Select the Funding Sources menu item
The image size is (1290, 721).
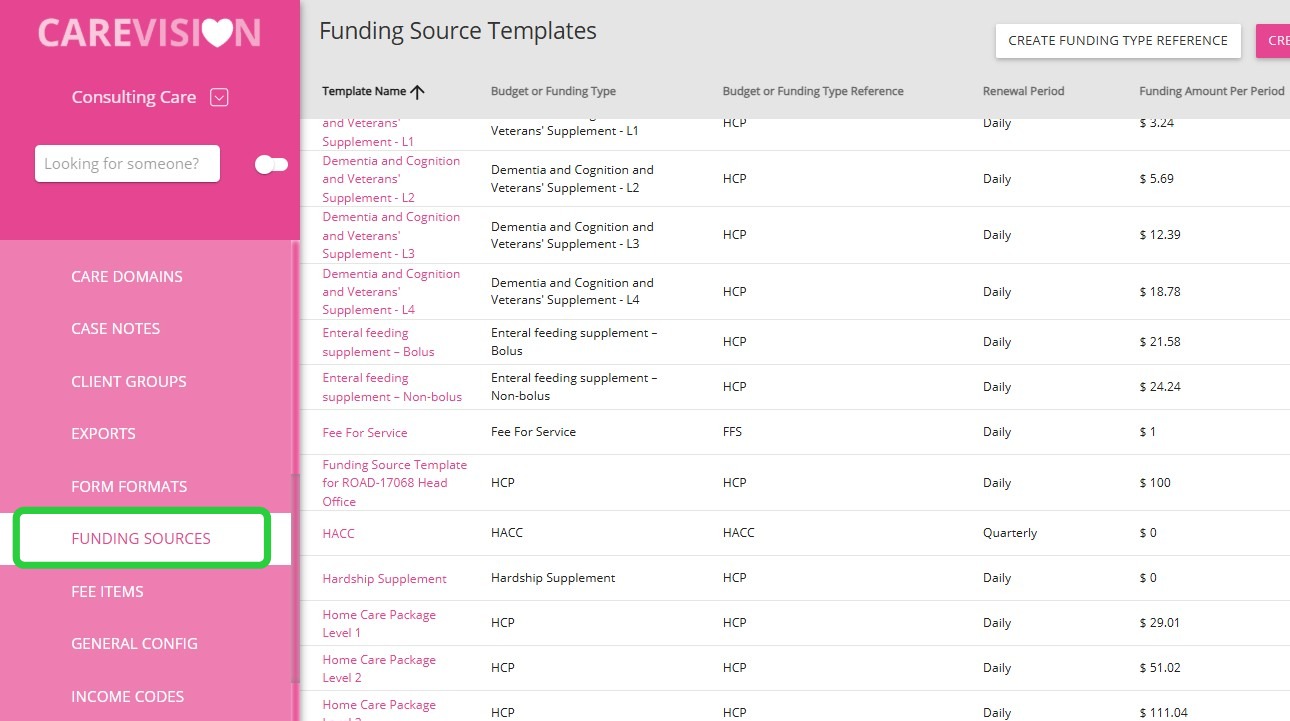click(x=141, y=539)
